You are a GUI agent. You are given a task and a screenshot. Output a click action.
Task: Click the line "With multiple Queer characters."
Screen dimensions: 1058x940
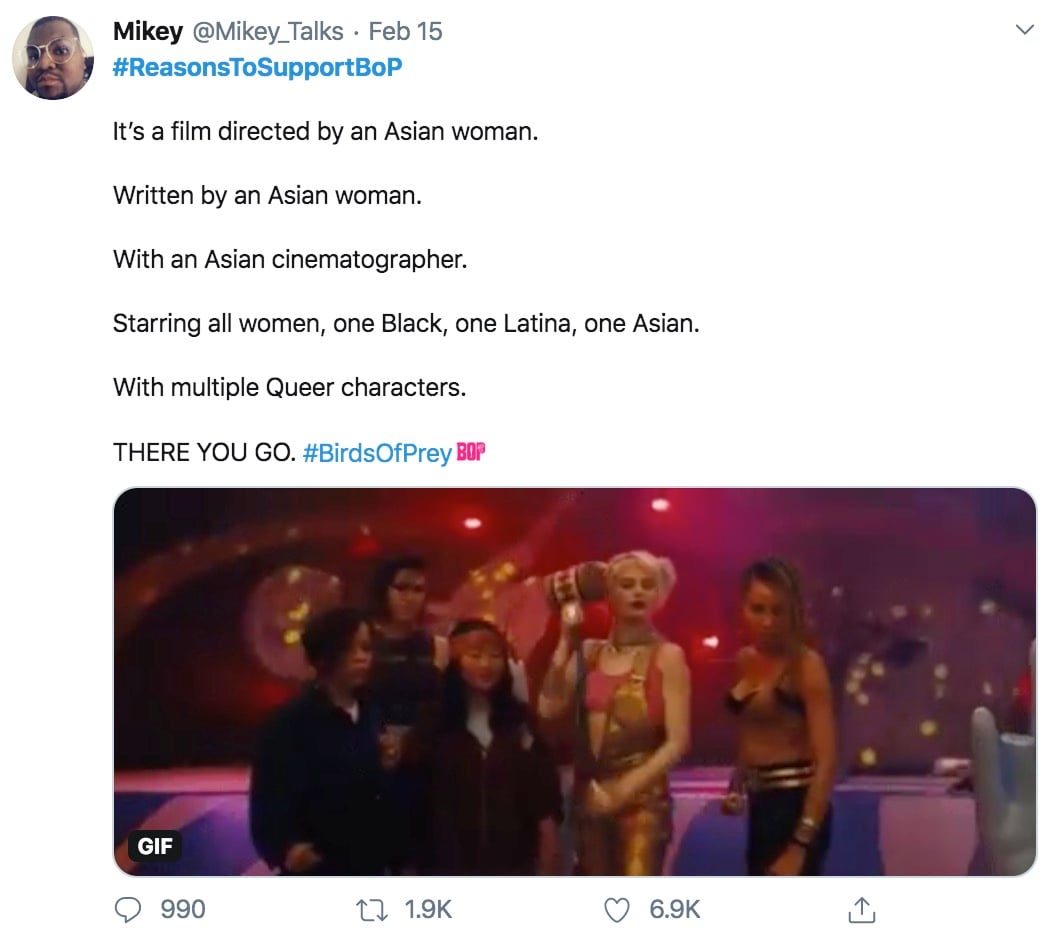tap(289, 387)
